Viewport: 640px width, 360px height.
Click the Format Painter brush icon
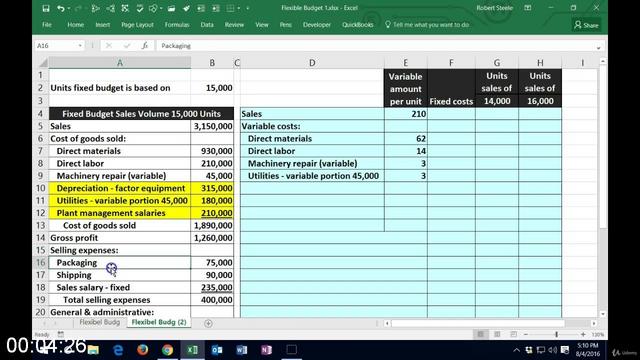[186, 8]
